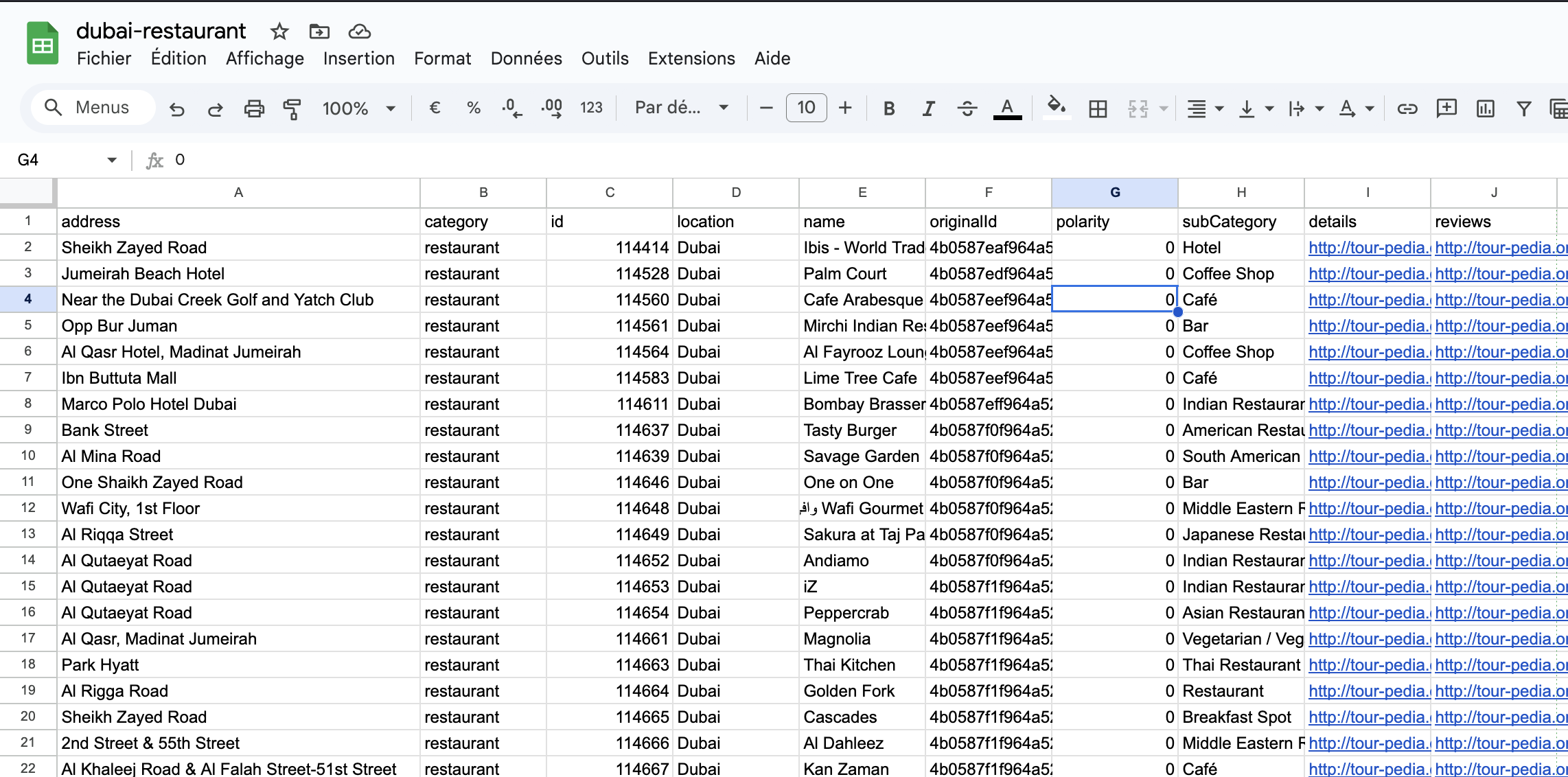
Task: Open the 123 number formats menu
Action: click(x=591, y=108)
